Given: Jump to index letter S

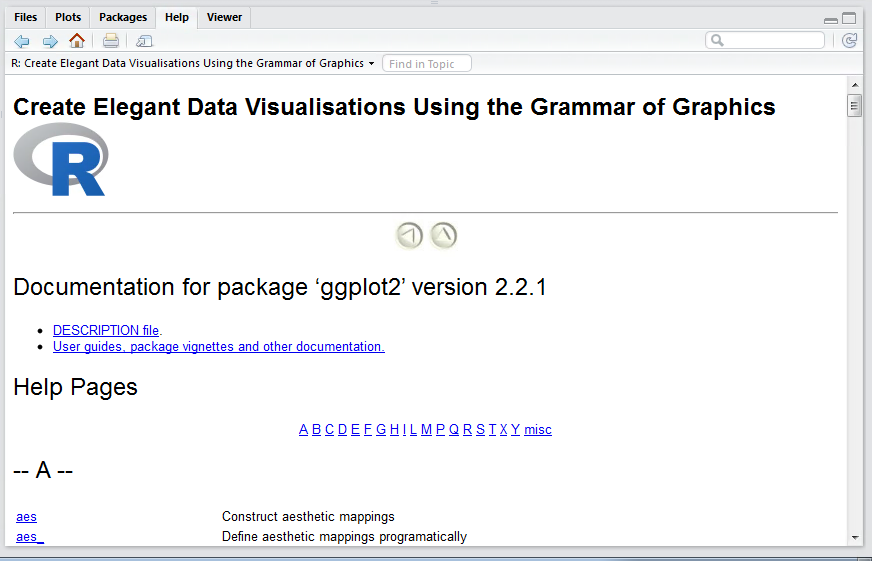Looking at the screenshot, I should pos(480,429).
